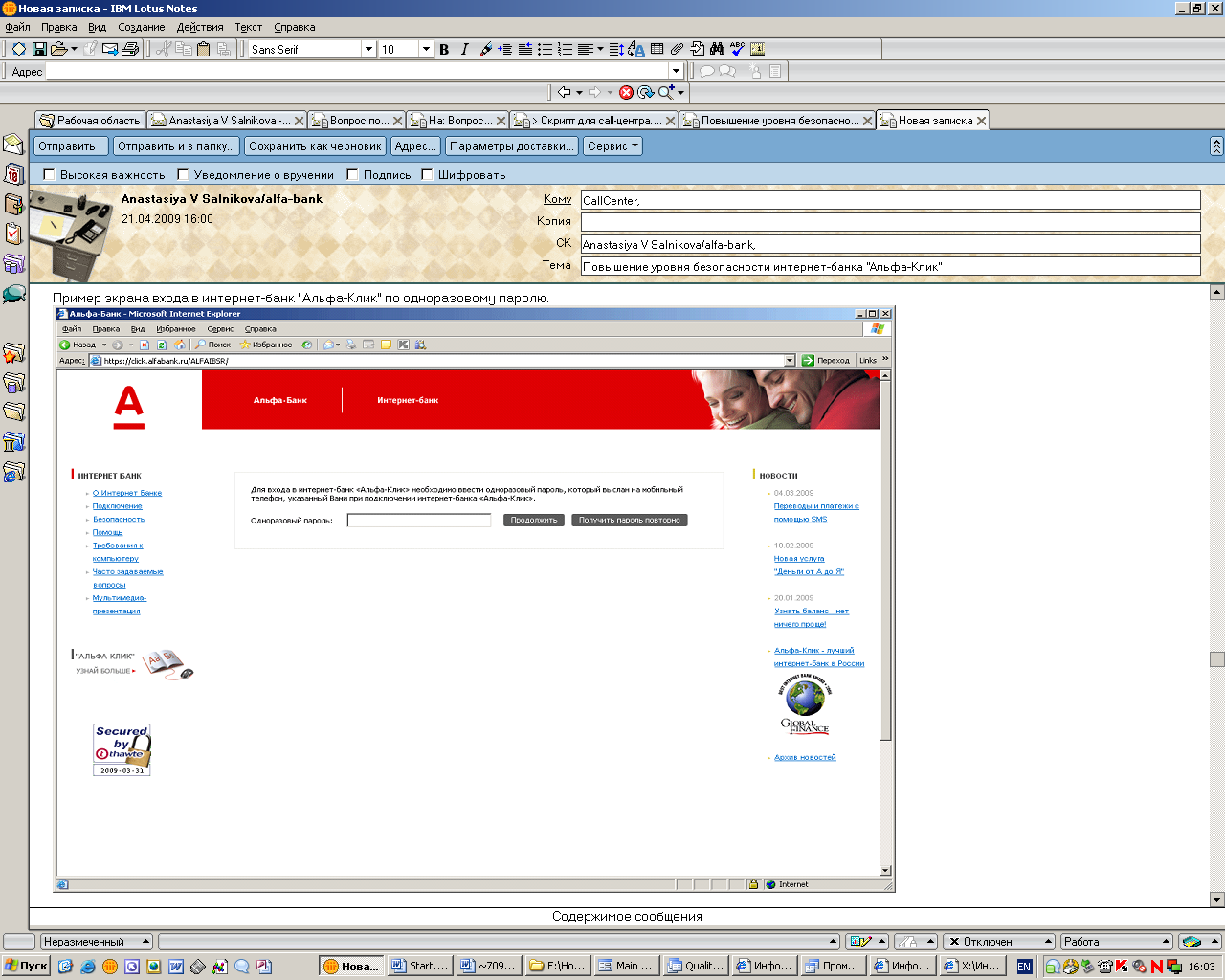Expand the search icon dropdown arrow
Screen dimensions: 1225x980
click(x=681, y=93)
